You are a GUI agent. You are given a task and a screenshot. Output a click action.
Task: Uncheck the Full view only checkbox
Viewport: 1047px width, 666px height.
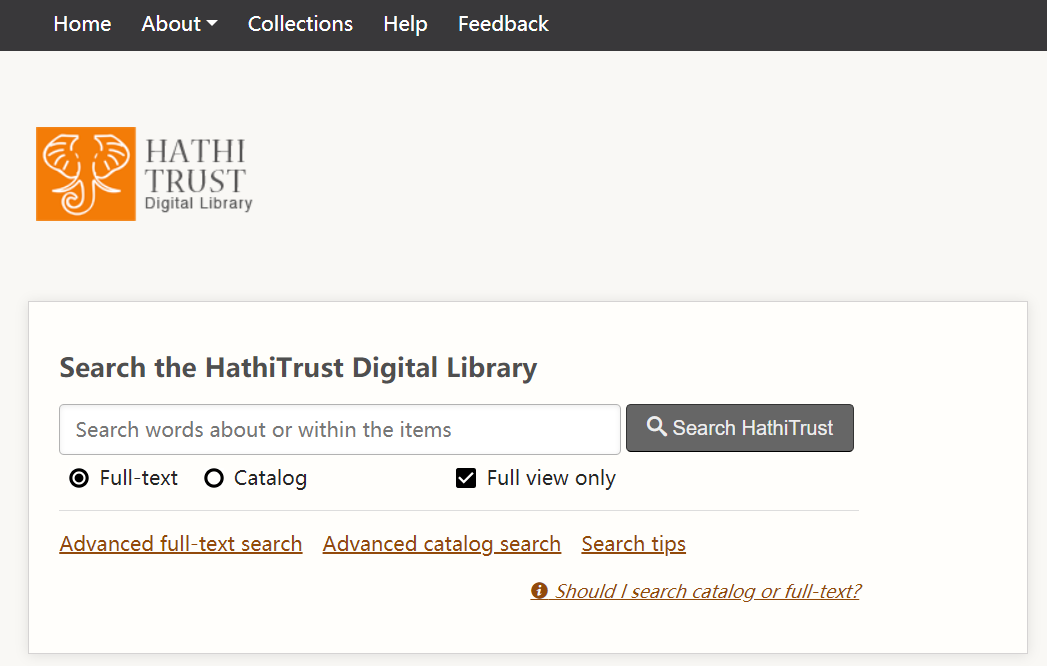tap(466, 478)
